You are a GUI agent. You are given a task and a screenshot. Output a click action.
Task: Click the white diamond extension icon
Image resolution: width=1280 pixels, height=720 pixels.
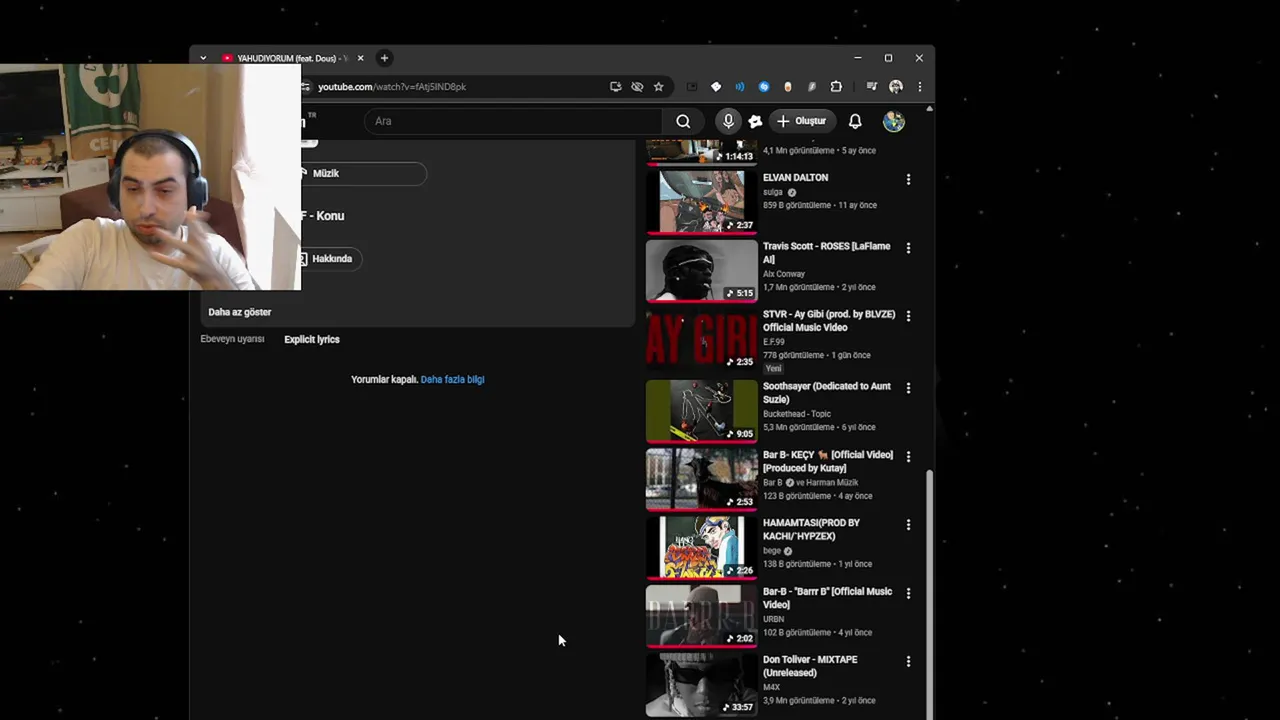tap(716, 87)
